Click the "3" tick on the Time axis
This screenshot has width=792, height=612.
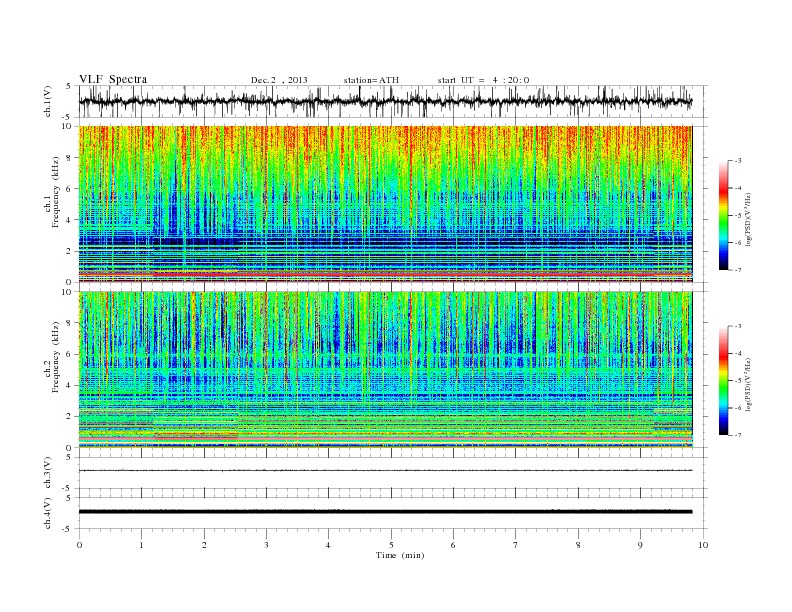tap(266, 545)
